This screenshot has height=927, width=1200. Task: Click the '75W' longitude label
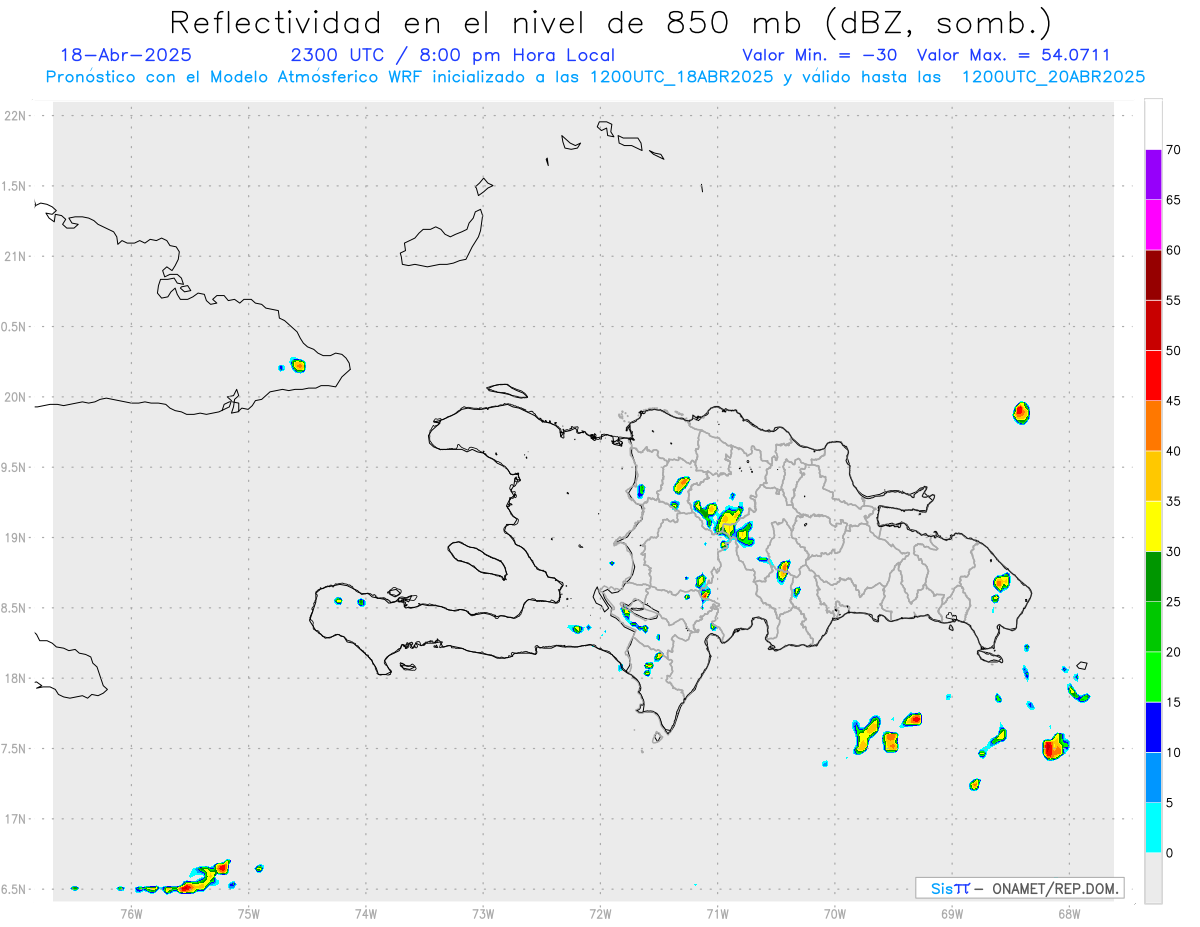[249, 913]
